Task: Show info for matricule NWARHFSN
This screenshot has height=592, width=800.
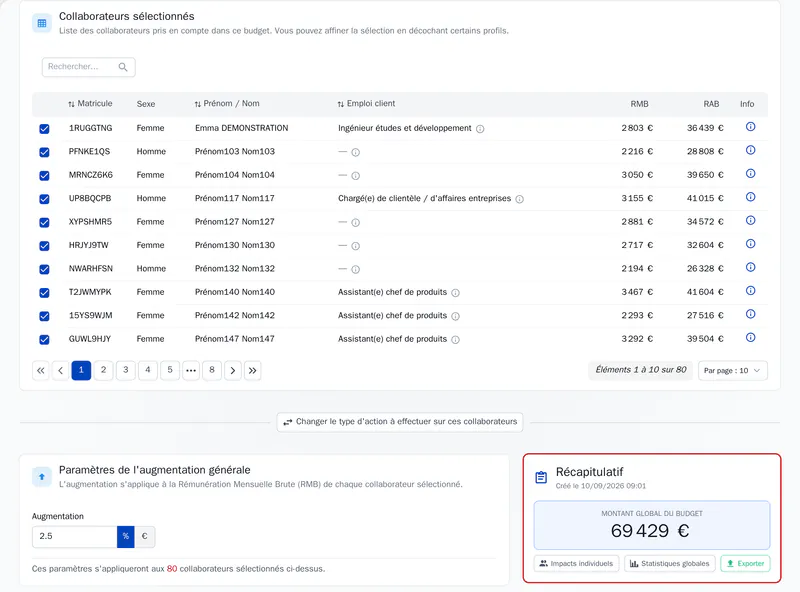Action: tap(750, 267)
